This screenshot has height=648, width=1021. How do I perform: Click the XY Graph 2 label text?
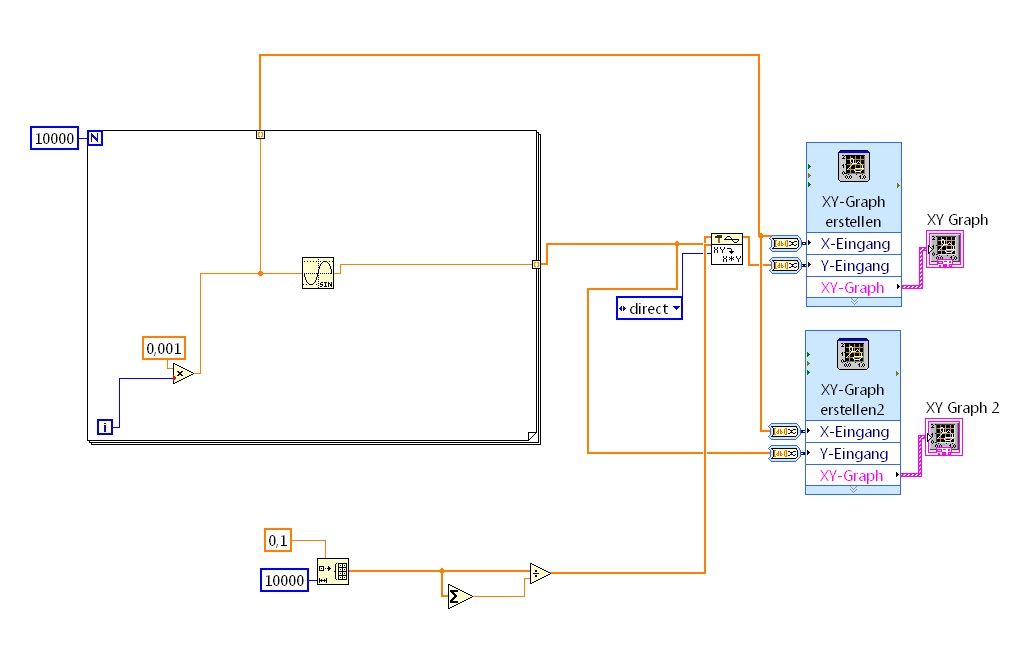(962, 408)
